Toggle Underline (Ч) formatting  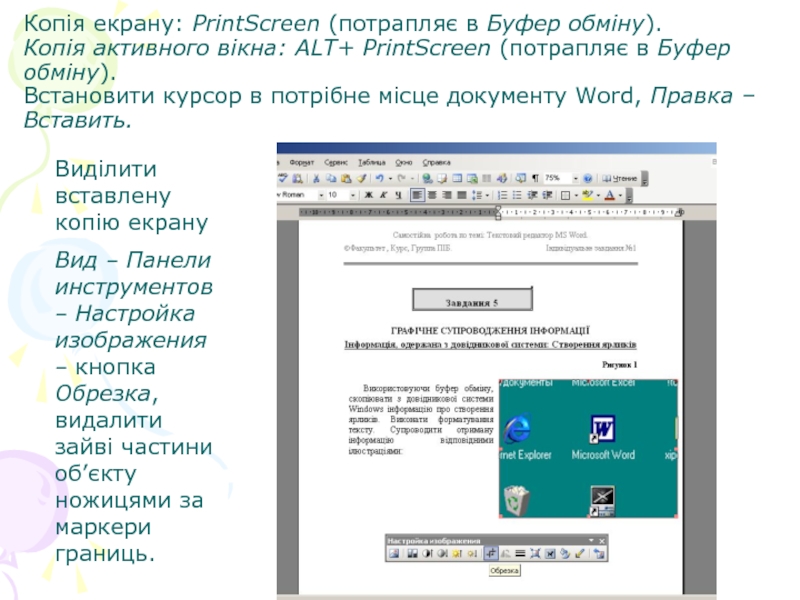(x=398, y=195)
